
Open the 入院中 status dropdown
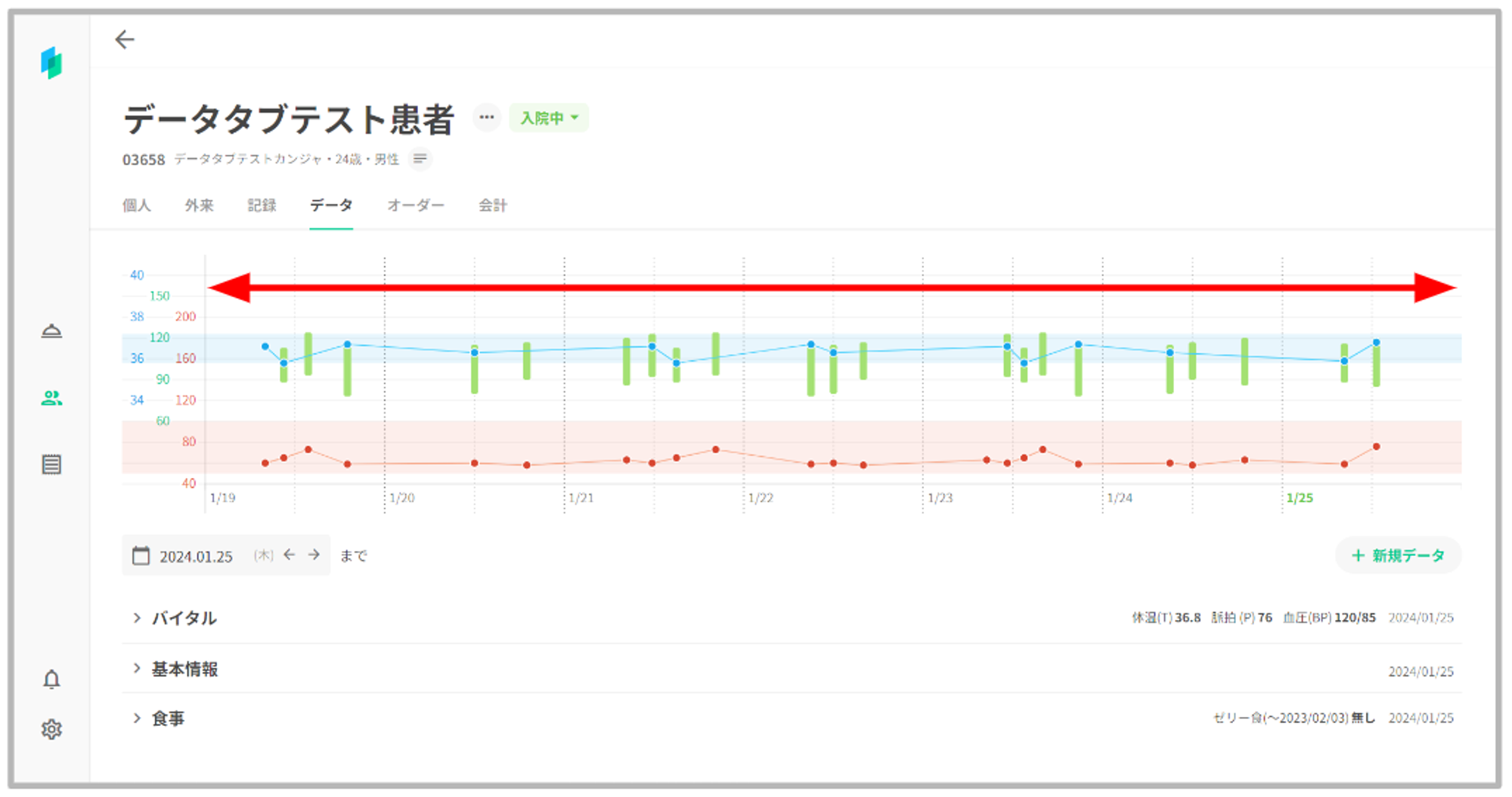(x=549, y=118)
